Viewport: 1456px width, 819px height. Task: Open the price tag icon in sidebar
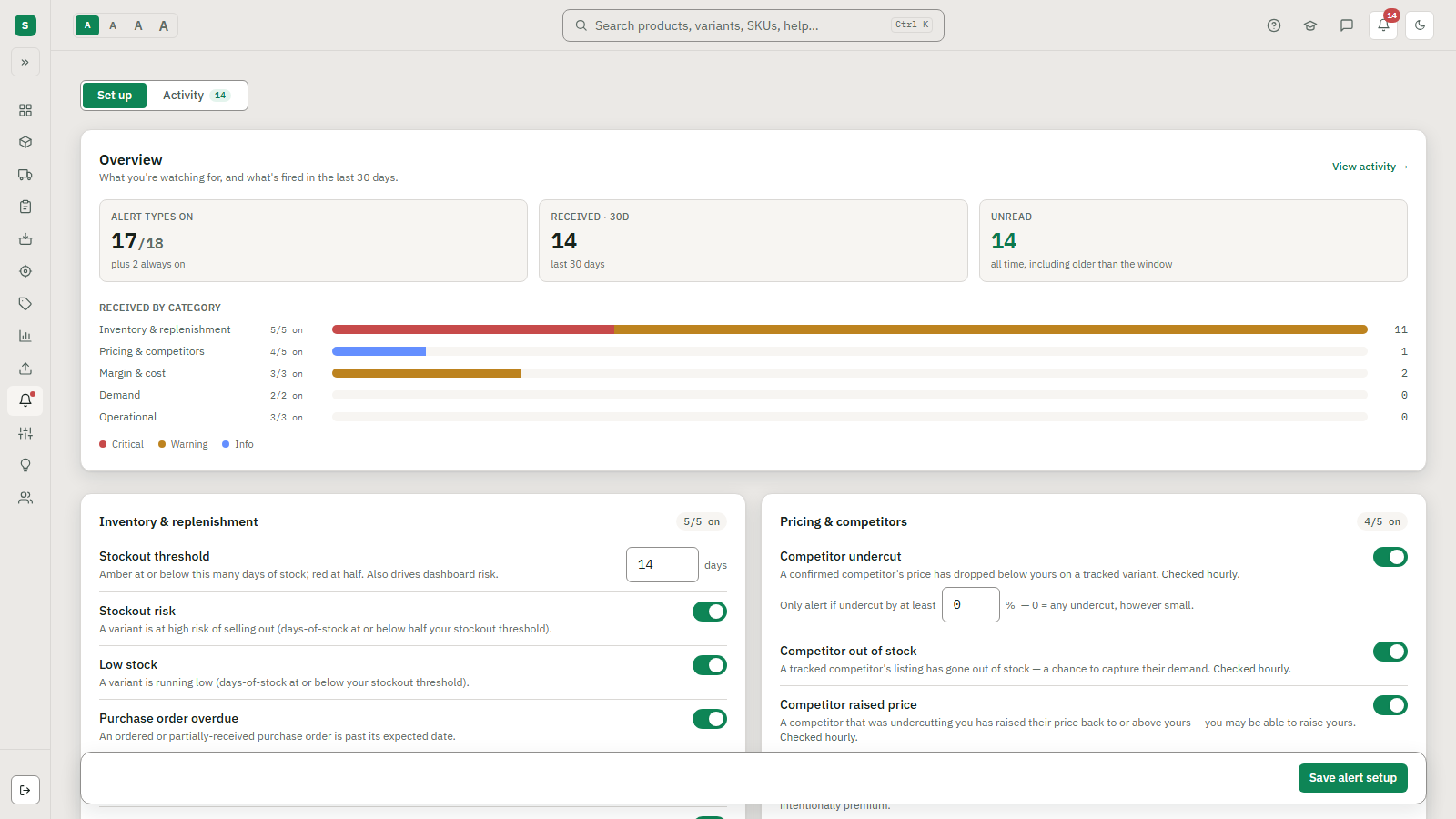coord(25,304)
